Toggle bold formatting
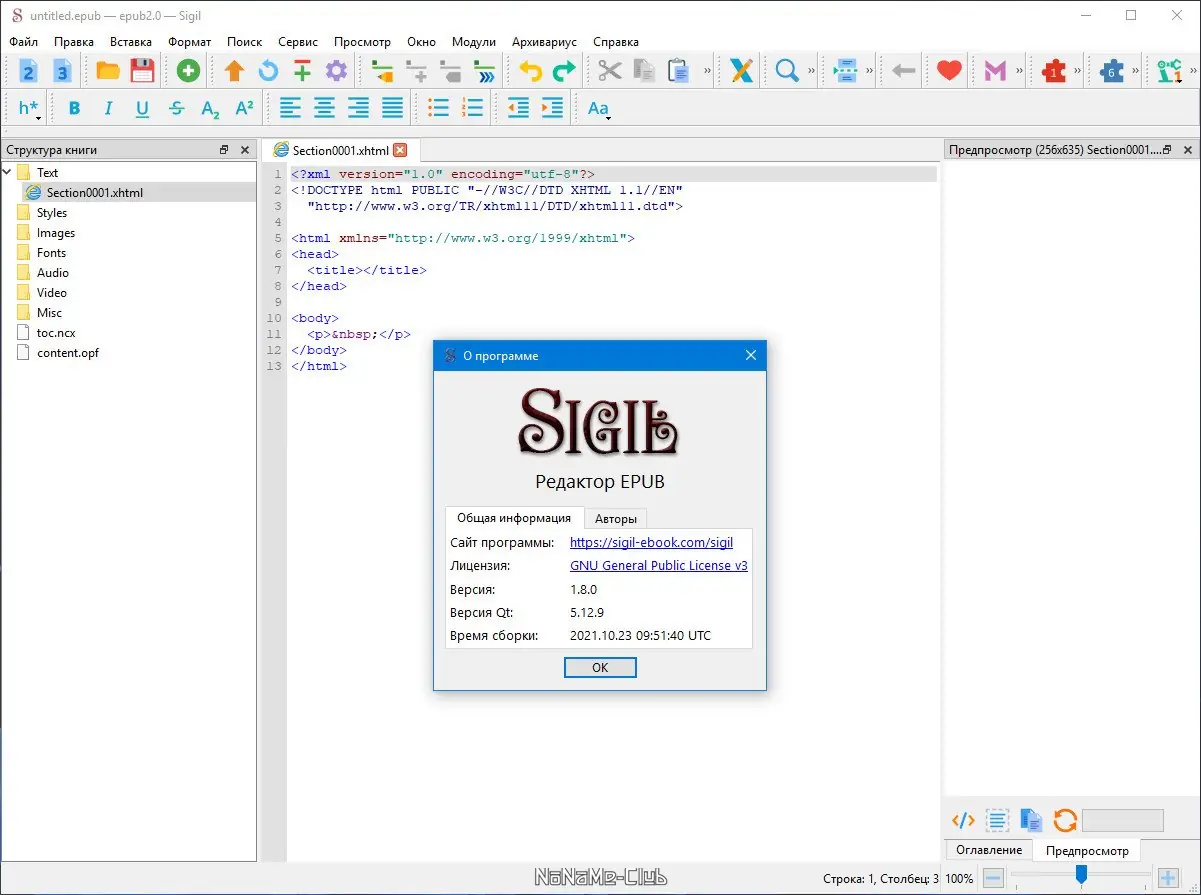This screenshot has height=895, width=1201. tap(74, 108)
